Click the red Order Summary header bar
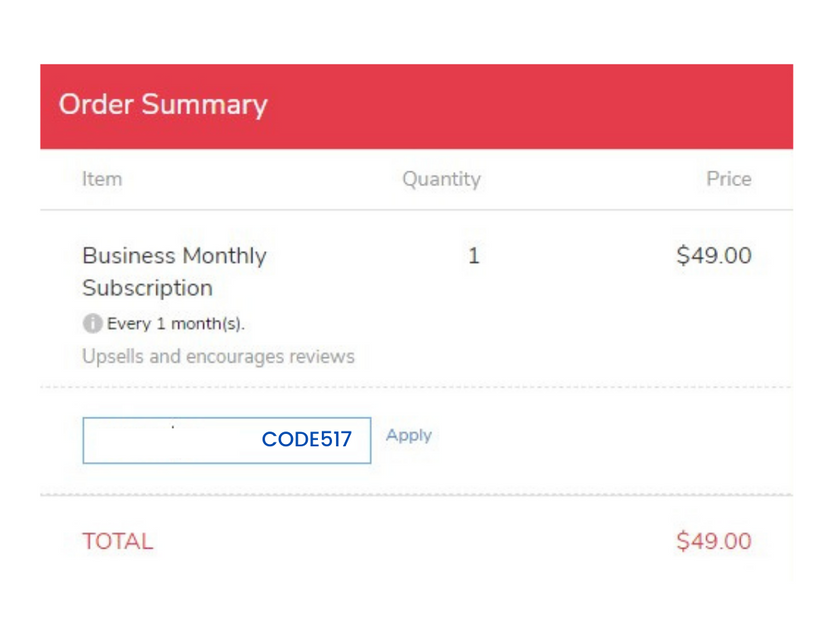 point(417,107)
